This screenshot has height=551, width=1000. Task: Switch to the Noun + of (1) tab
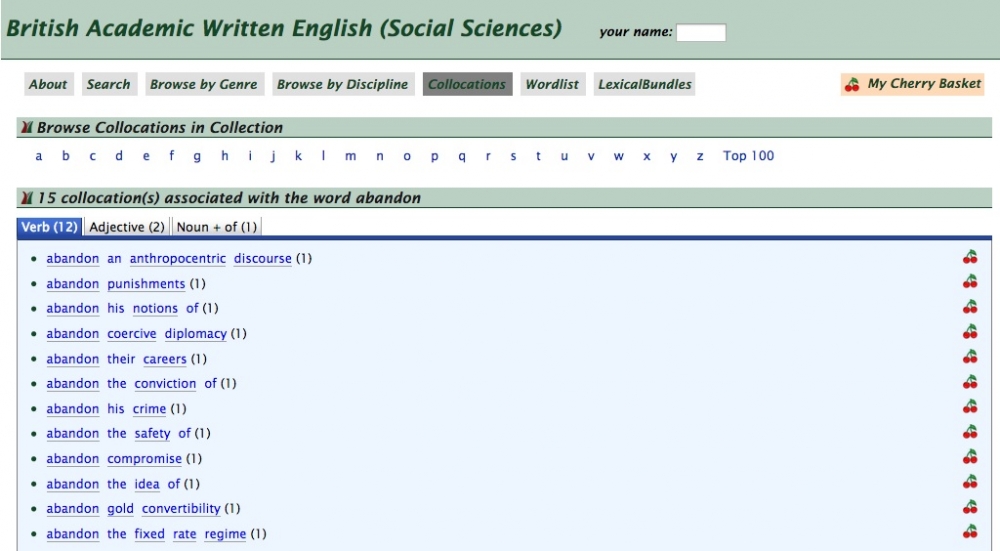click(217, 227)
